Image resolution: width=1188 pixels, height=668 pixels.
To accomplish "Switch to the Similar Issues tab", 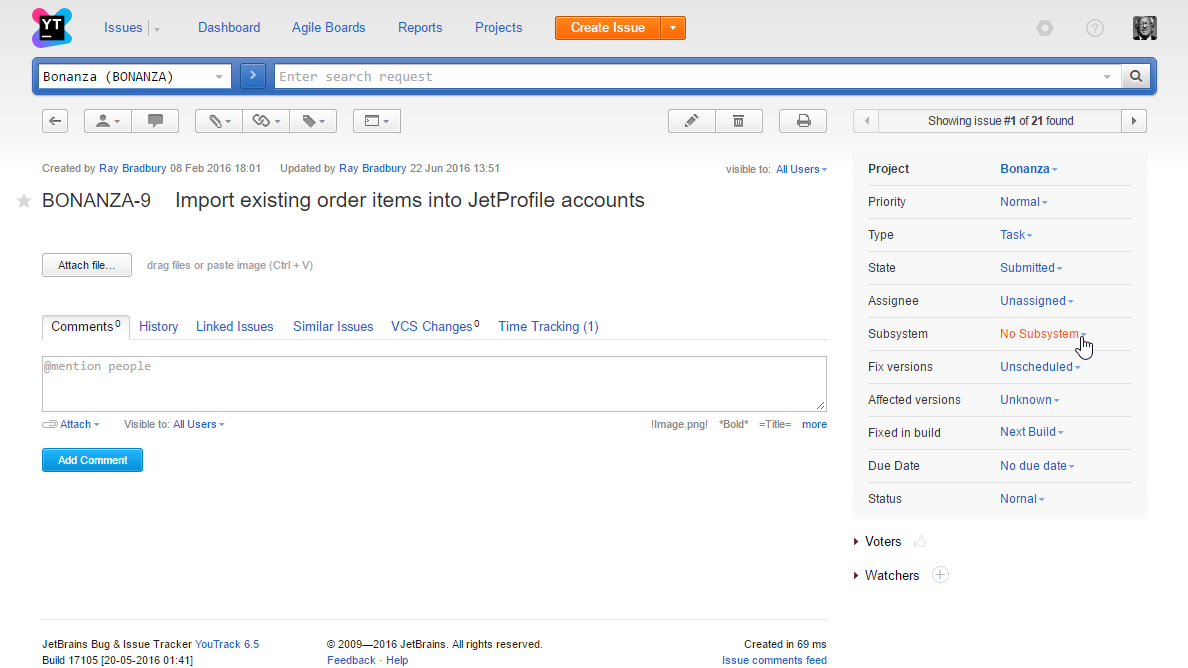I will click(333, 327).
